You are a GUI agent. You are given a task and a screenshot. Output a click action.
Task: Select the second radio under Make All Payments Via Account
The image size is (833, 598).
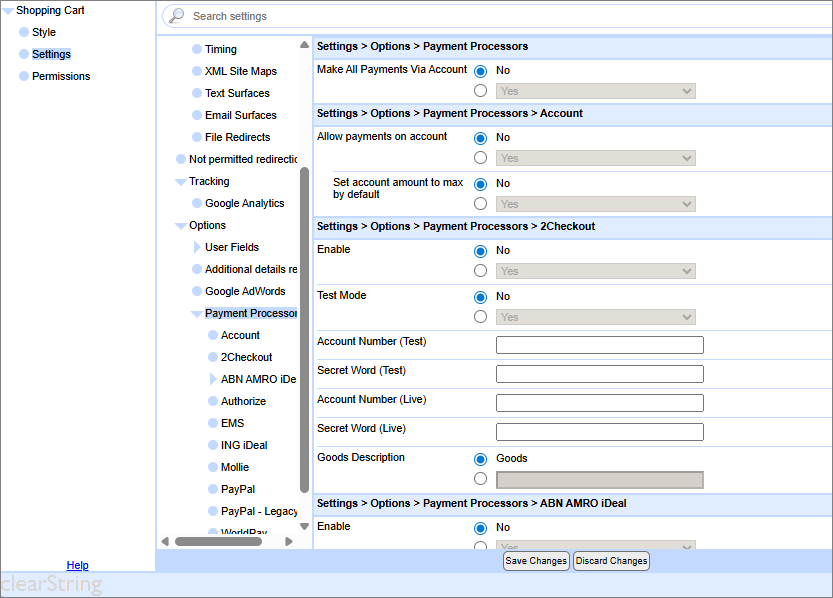tap(481, 91)
